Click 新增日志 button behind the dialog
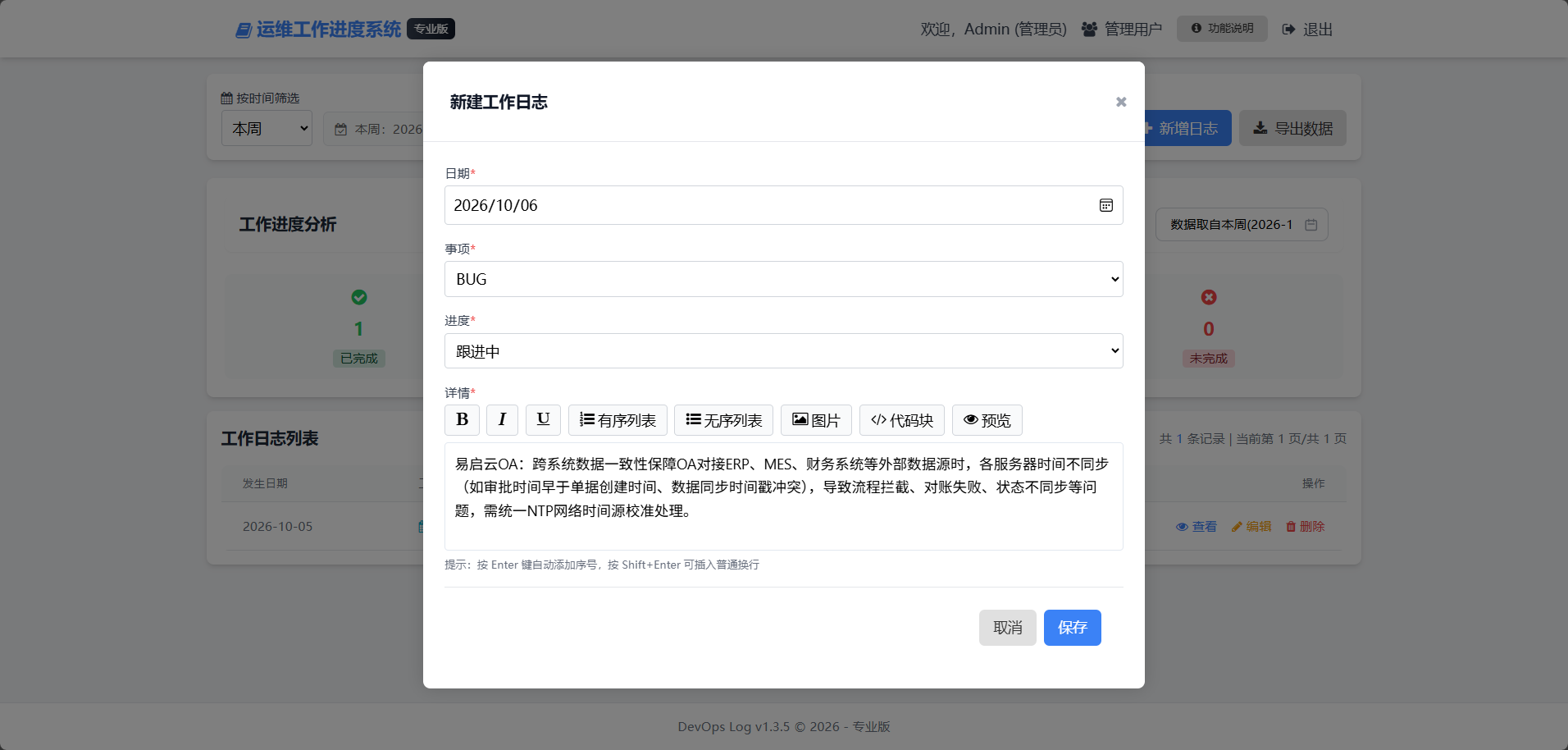Viewport: 1568px width, 750px height. pyautogui.click(x=1187, y=129)
